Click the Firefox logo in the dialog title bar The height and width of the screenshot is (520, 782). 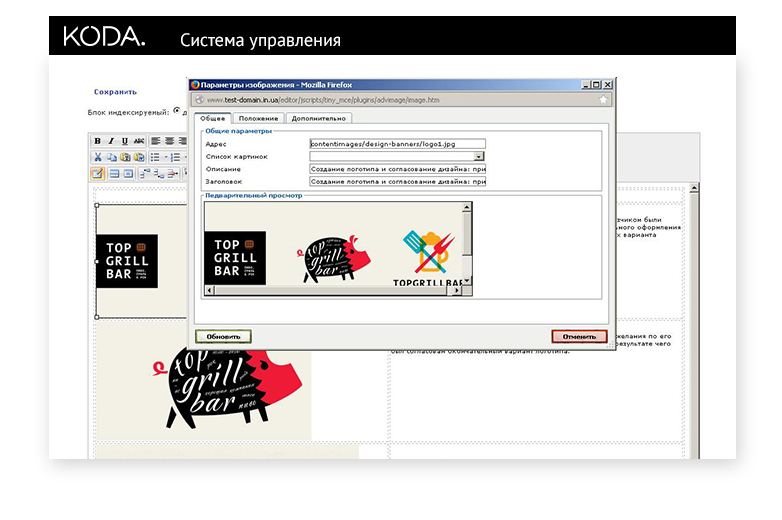(195, 85)
